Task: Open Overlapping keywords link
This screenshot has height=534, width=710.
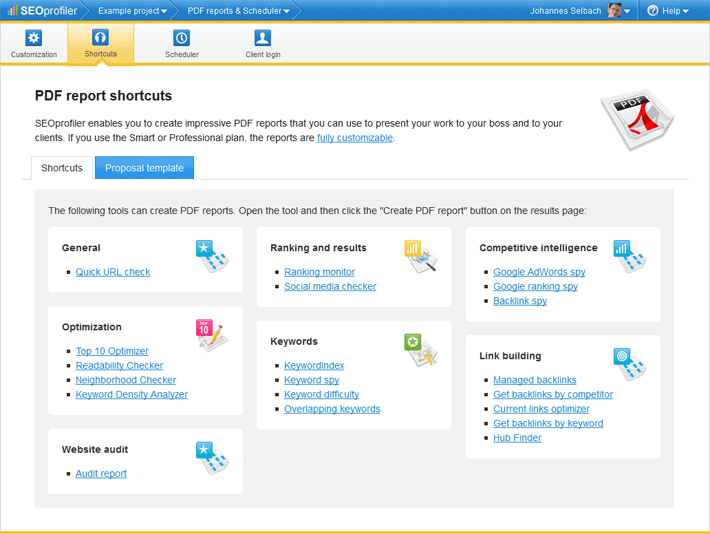Action: pos(332,409)
